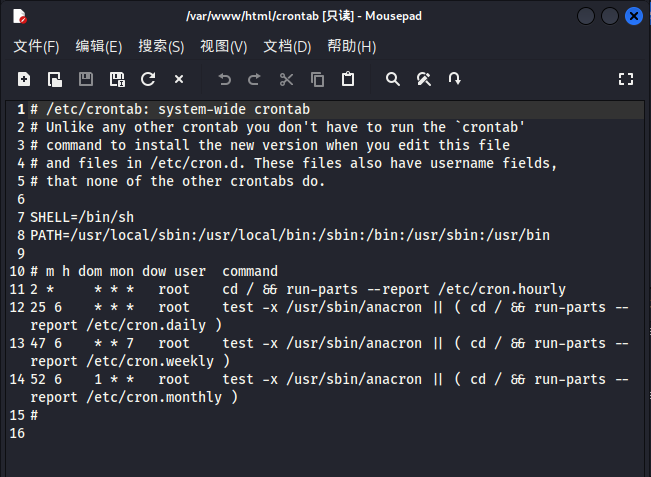Toggle fullscreen mode with toolbar icon
651x477 pixels.
[626, 79]
